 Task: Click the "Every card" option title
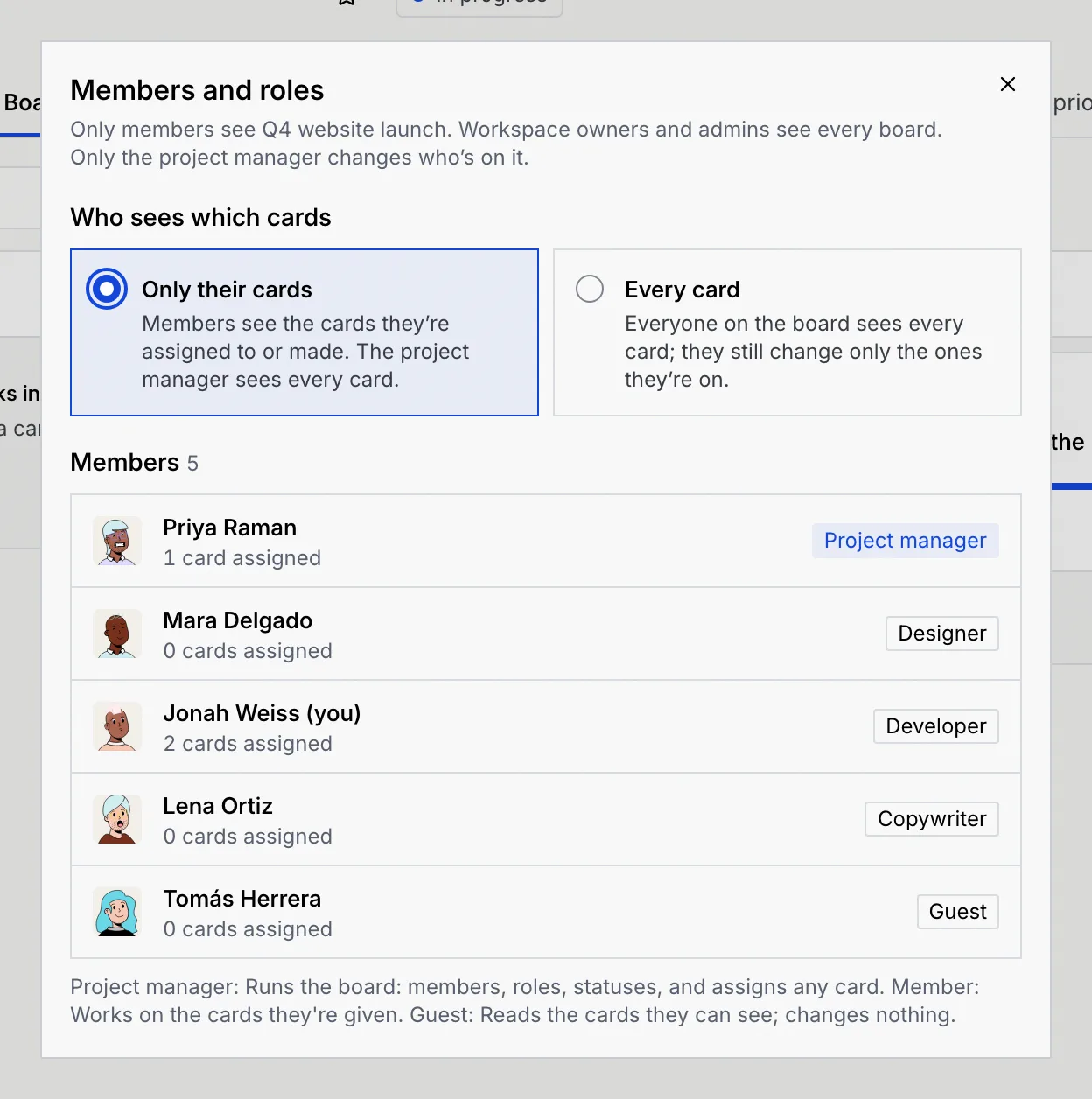pos(682,290)
